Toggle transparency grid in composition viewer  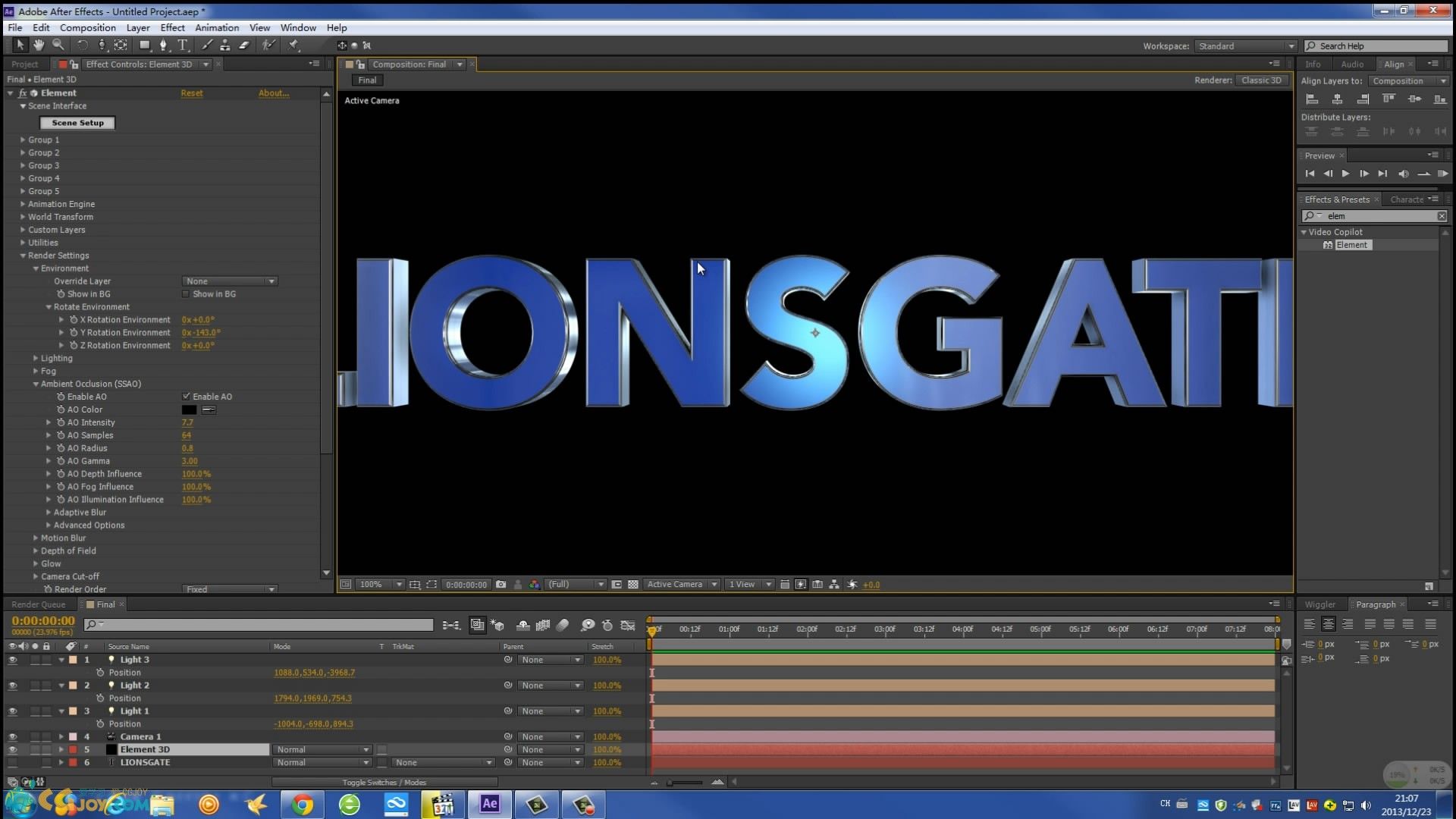(x=633, y=585)
